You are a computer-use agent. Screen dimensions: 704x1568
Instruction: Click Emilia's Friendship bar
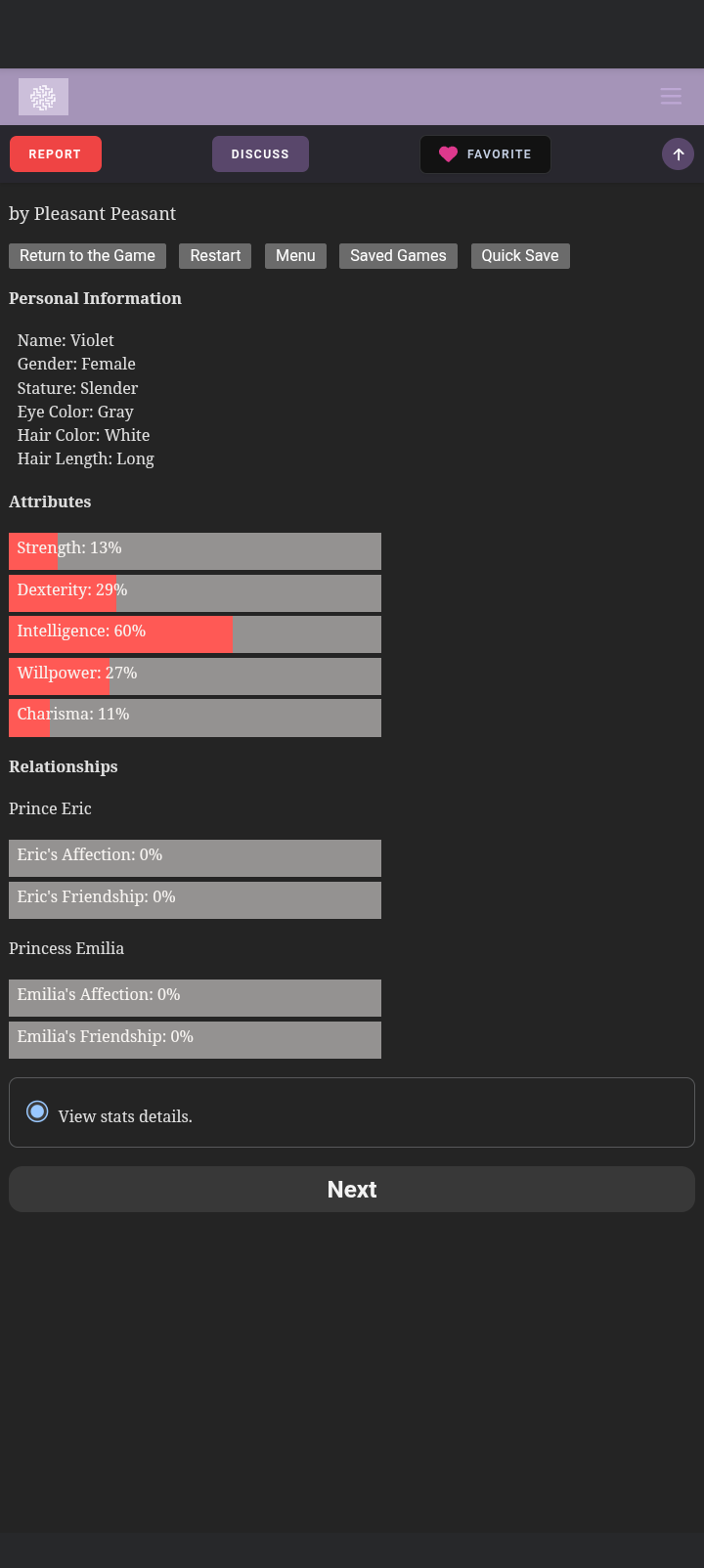click(x=195, y=1040)
